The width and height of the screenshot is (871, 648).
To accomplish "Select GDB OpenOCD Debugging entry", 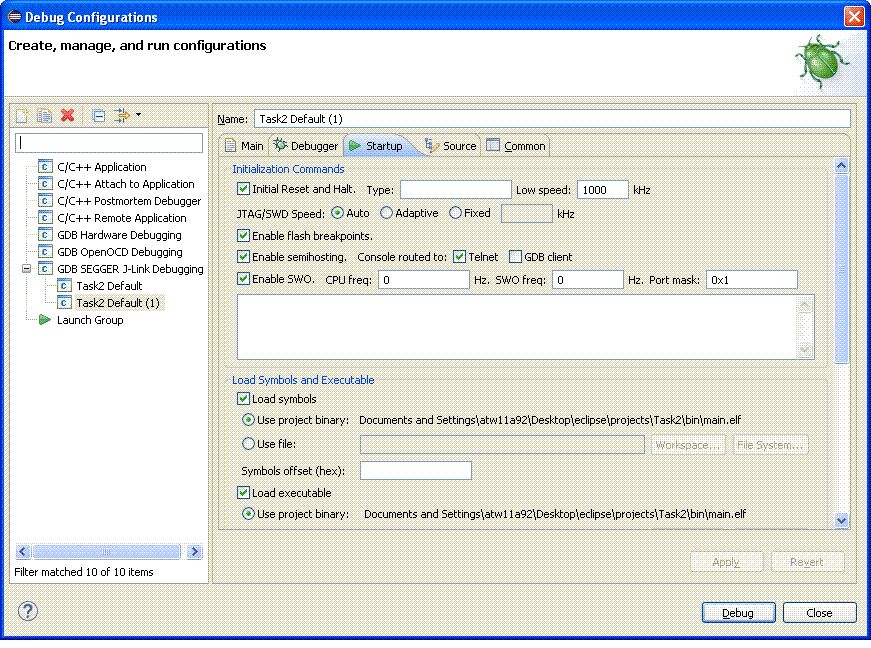I will (x=119, y=252).
